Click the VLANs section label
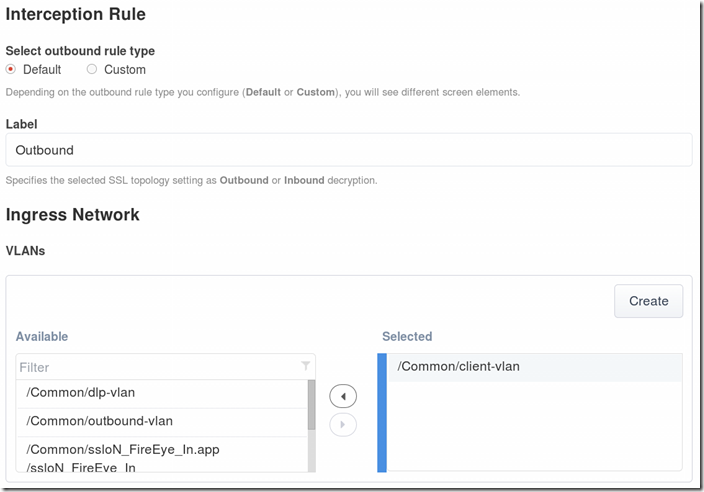 coord(27,249)
